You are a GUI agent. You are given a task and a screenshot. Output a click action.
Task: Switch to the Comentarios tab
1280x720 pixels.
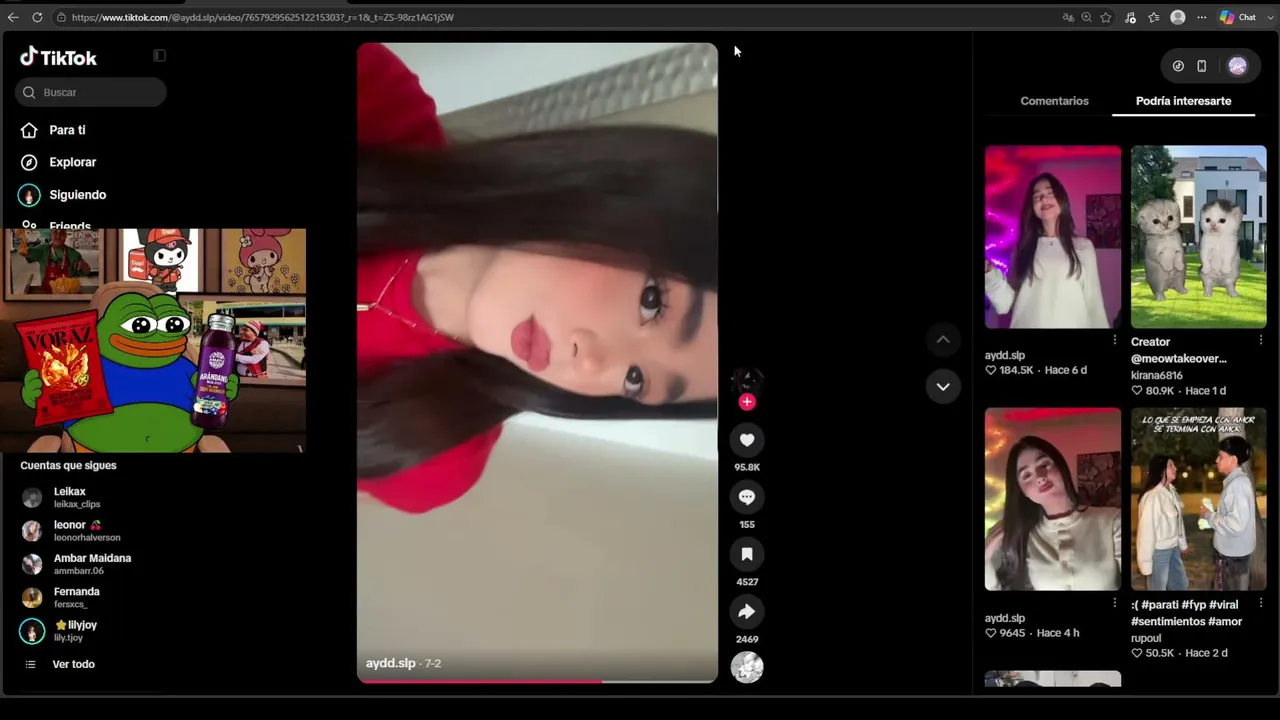point(1054,101)
